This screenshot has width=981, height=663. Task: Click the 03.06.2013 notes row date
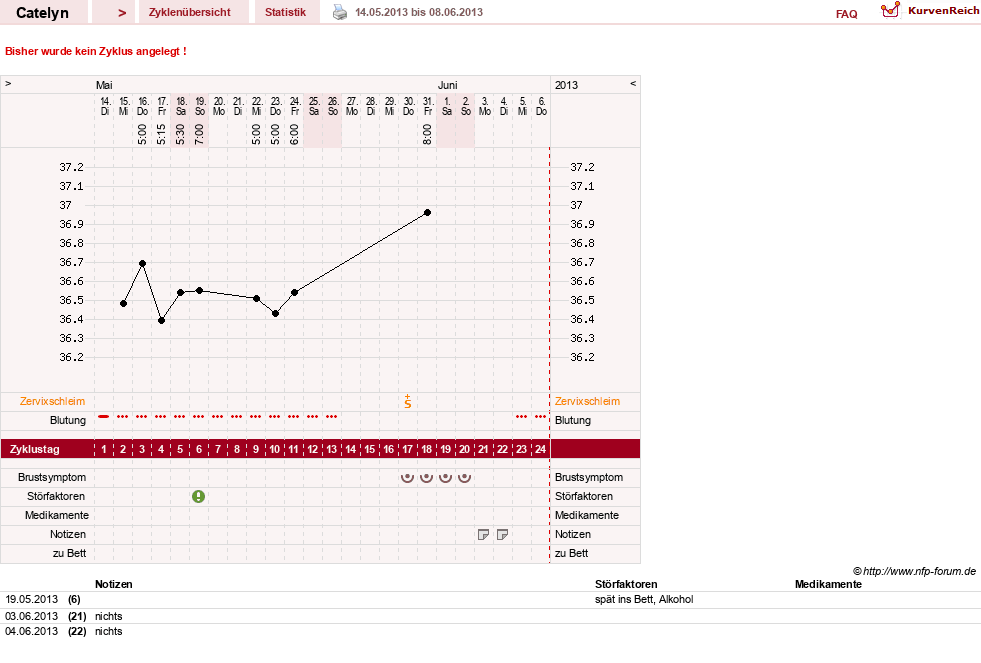[x=31, y=616]
